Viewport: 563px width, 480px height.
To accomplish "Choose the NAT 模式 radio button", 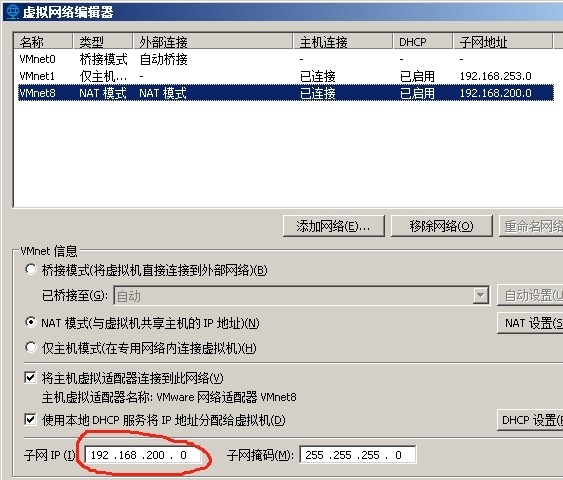I will [x=31, y=322].
